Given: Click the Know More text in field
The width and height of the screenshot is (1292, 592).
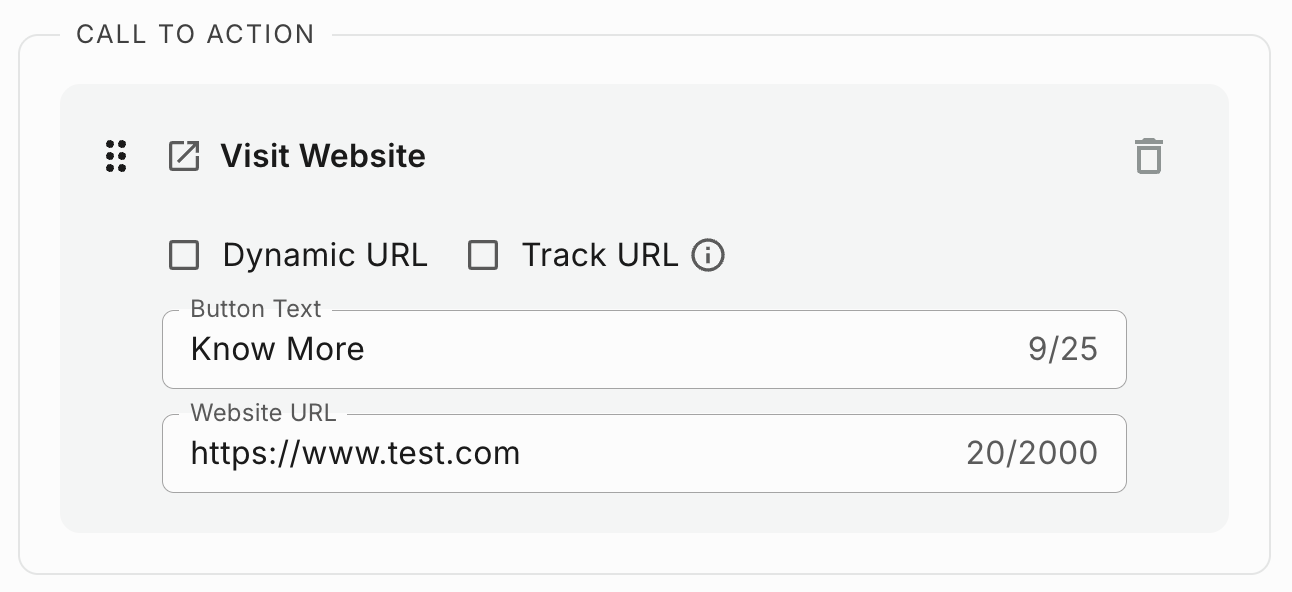Looking at the screenshot, I should coord(278,350).
